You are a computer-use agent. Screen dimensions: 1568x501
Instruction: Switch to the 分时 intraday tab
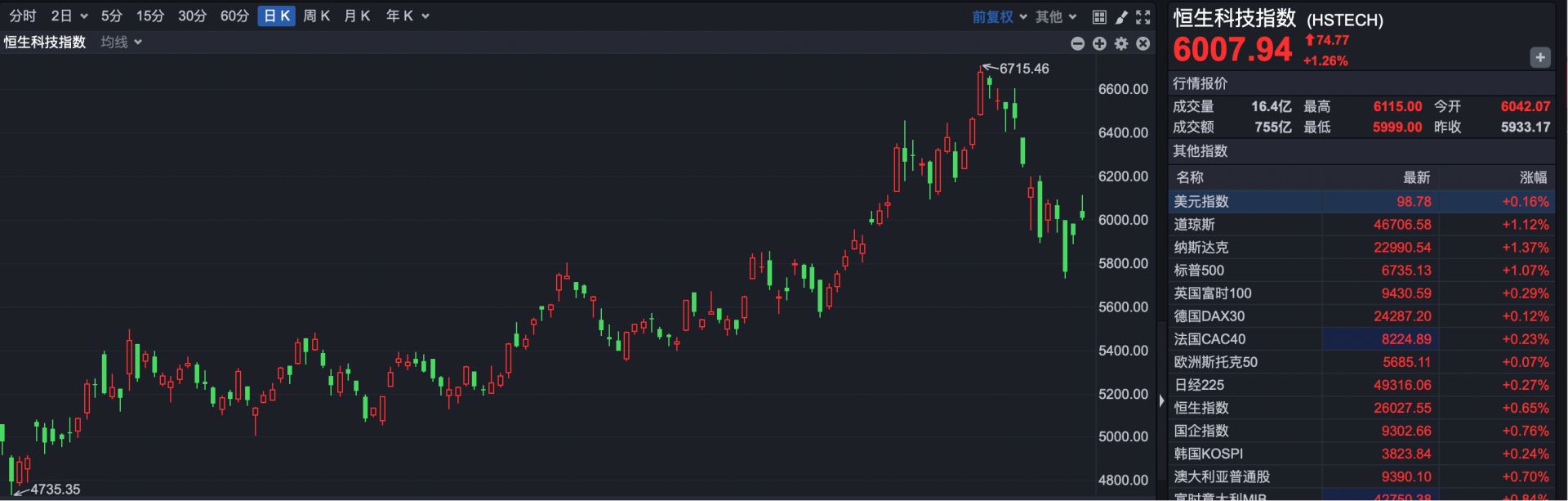[x=23, y=16]
